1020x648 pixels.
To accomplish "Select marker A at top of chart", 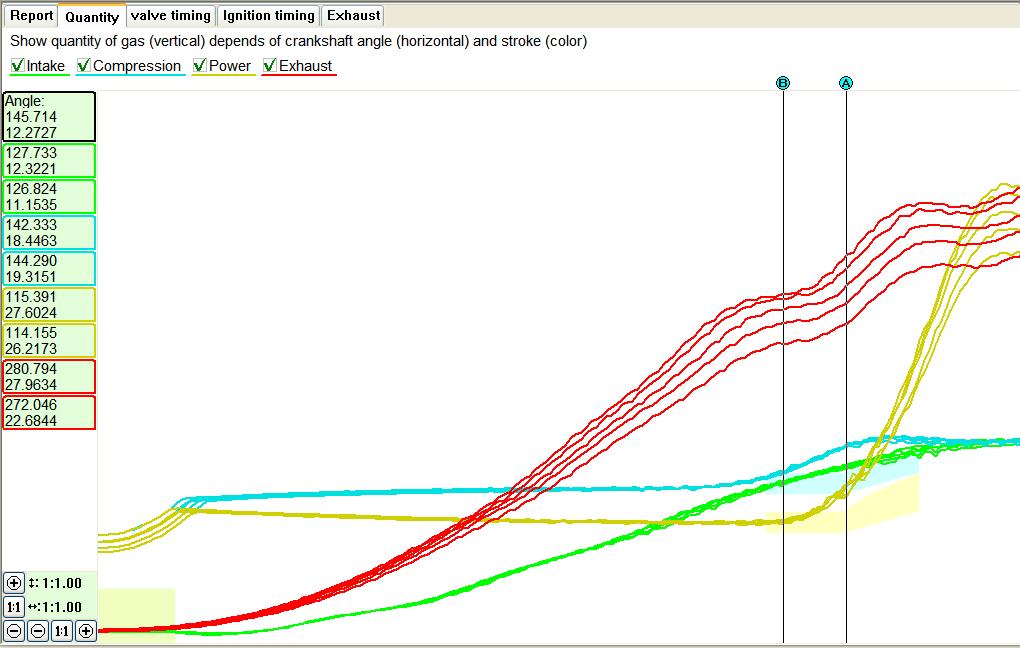I will [846, 83].
